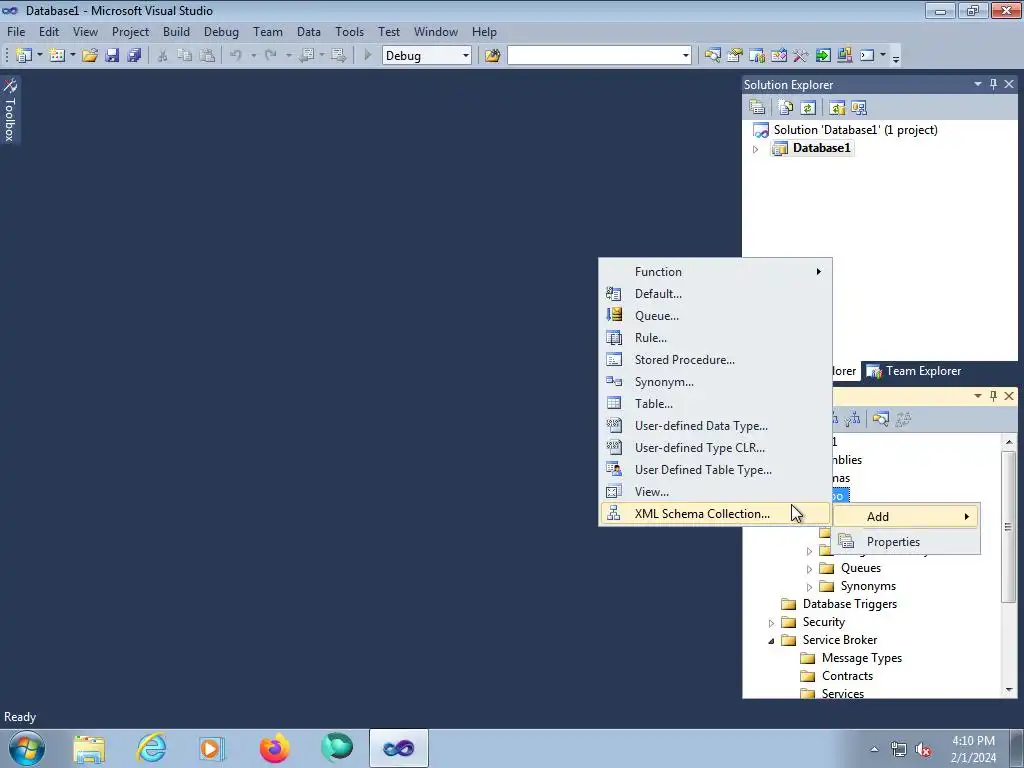Open the Toolbox side tab

click(10, 110)
